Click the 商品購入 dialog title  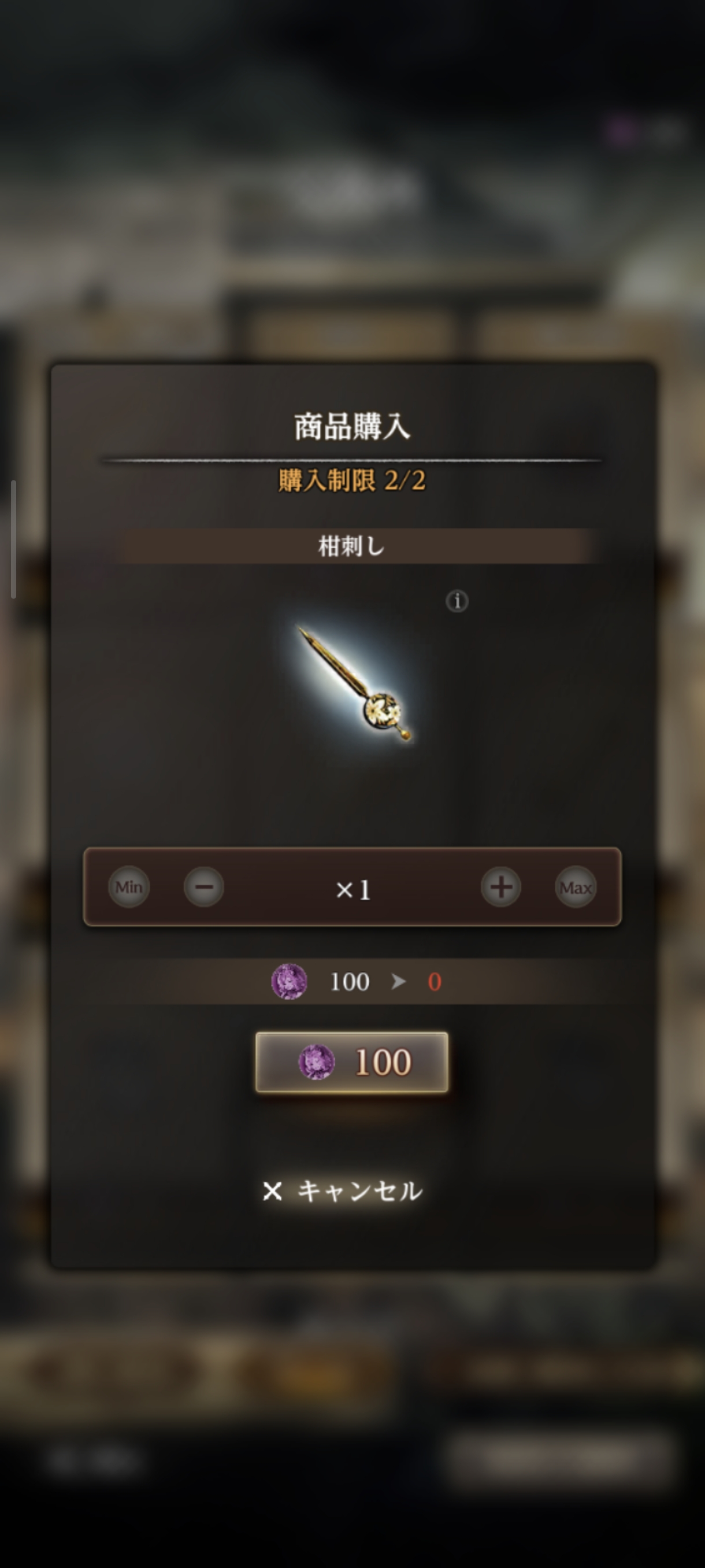(352, 426)
